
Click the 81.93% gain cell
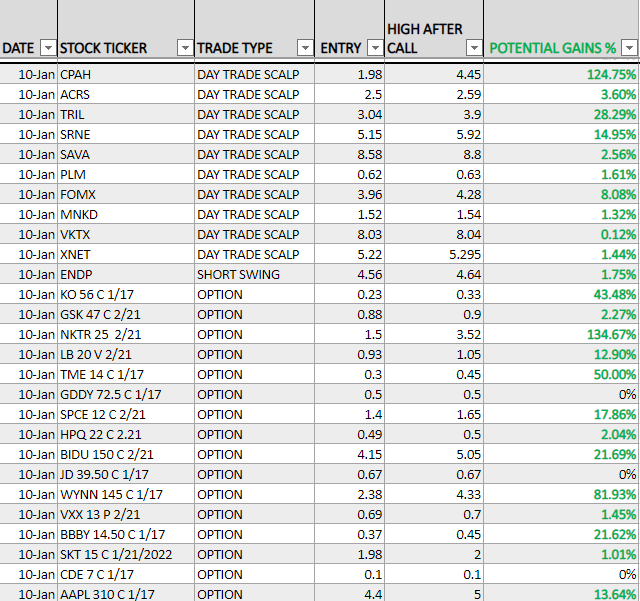click(561, 494)
